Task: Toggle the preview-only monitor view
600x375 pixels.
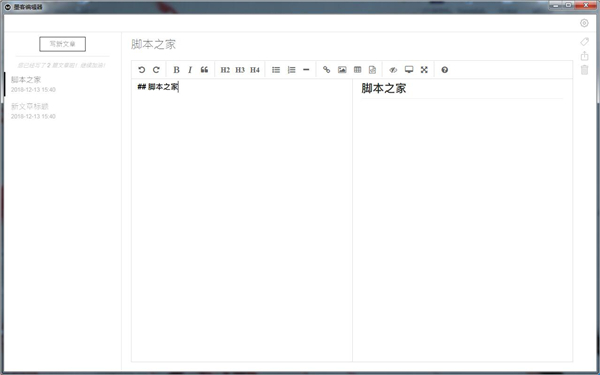Action: click(x=409, y=70)
